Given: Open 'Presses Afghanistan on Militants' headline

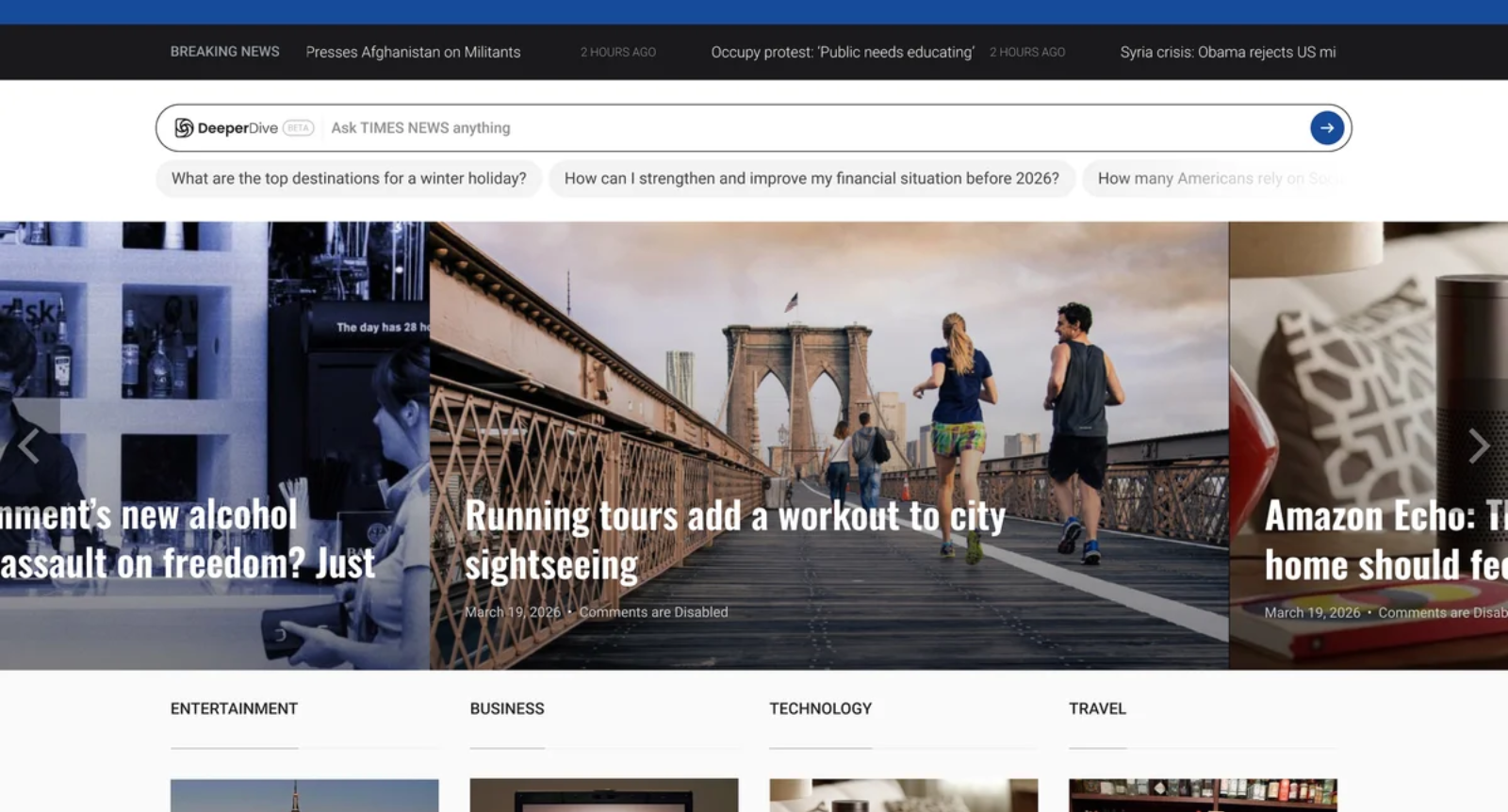Looking at the screenshot, I should click(413, 53).
